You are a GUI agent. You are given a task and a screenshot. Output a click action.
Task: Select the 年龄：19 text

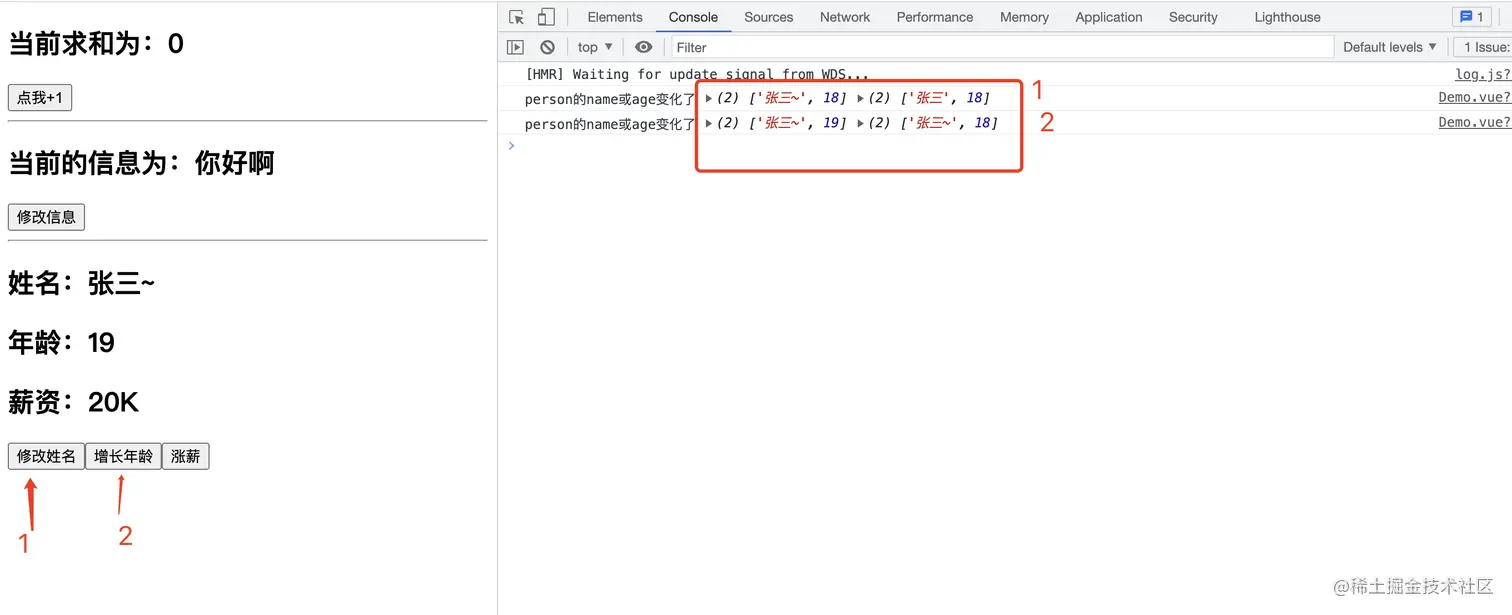pyautogui.click(x=61, y=343)
